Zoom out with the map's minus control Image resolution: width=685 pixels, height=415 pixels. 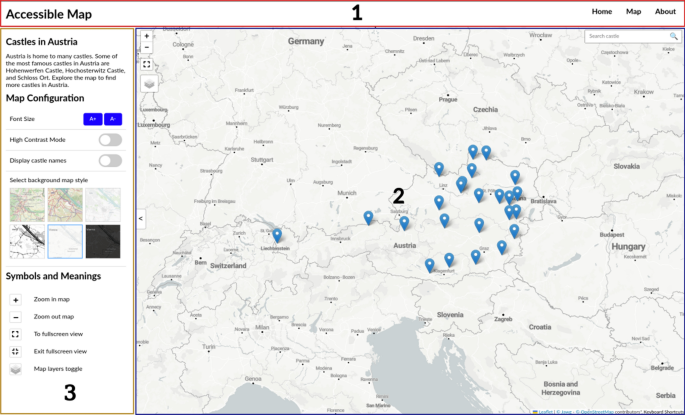point(147,47)
